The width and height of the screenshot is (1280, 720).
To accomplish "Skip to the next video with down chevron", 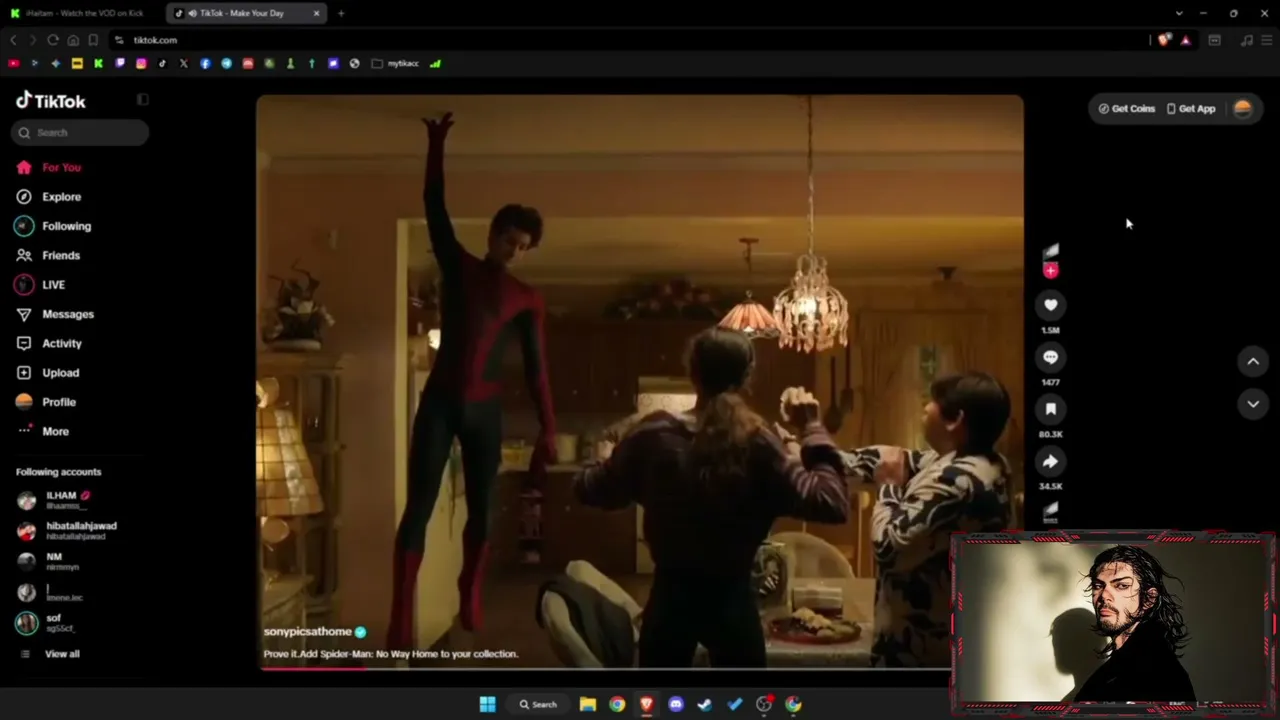I will [x=1253, y=404].
